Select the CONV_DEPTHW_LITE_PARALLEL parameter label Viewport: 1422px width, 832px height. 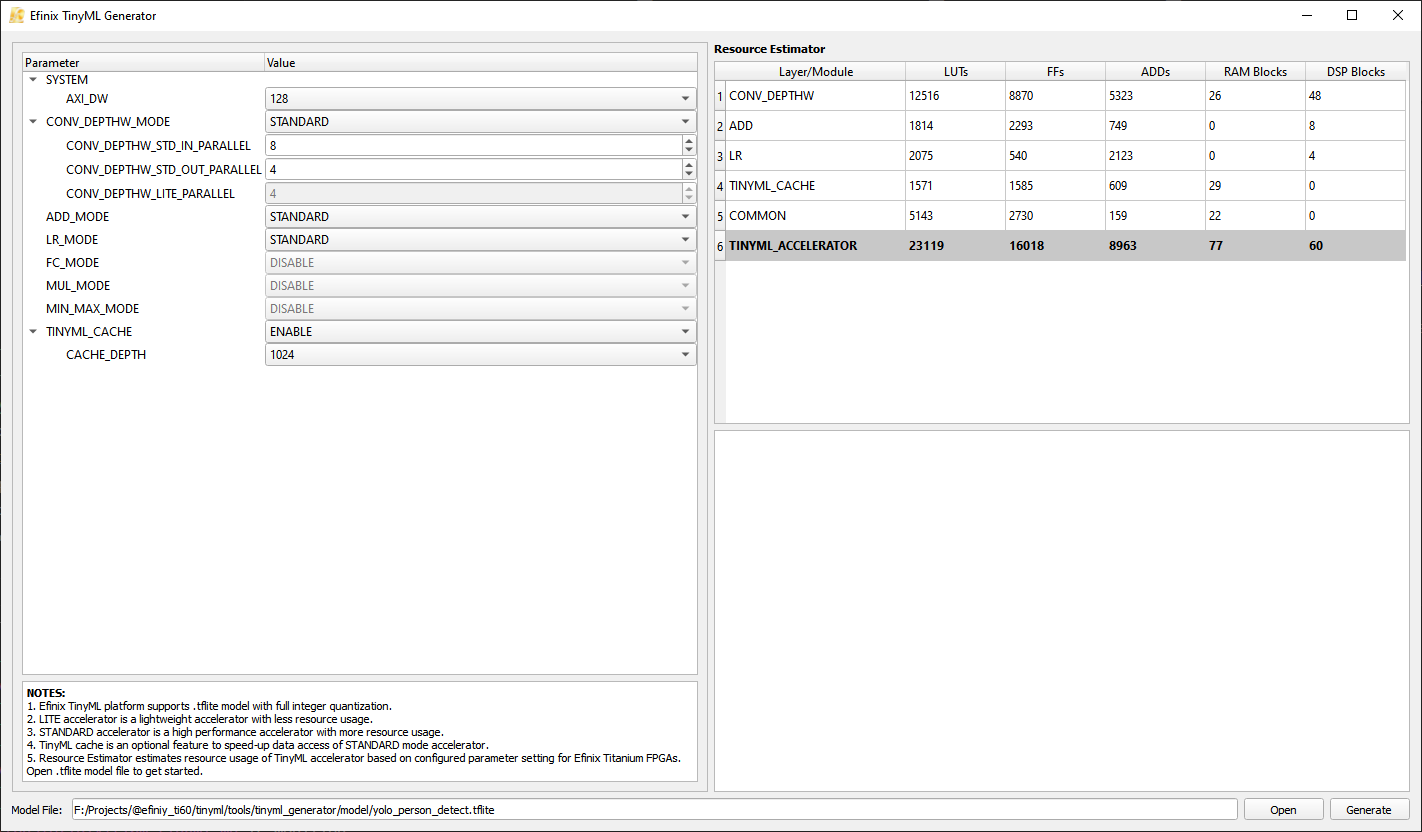(x=151, y=194)
